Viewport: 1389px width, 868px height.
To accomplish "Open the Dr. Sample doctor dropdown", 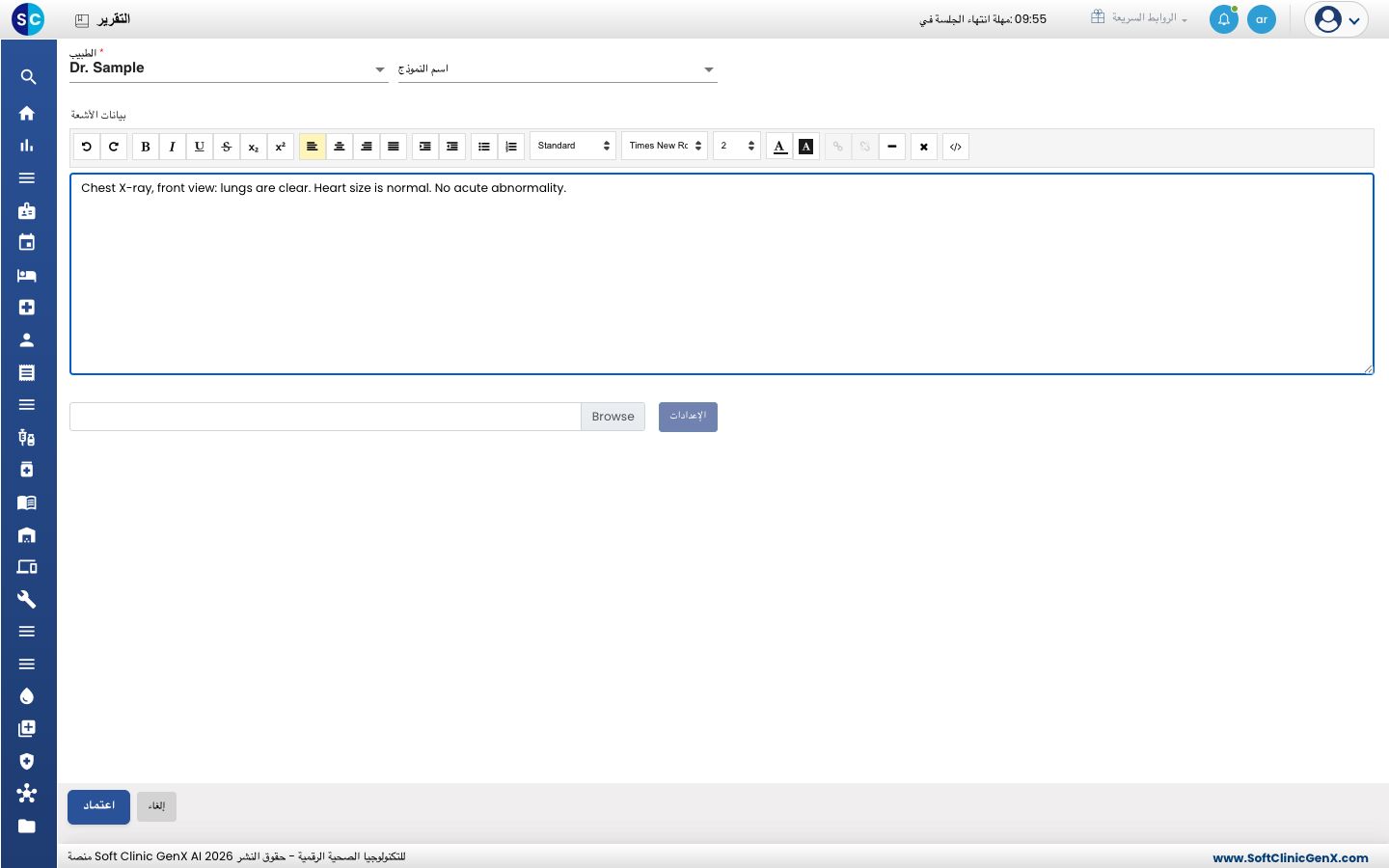I will pos(229,68).
